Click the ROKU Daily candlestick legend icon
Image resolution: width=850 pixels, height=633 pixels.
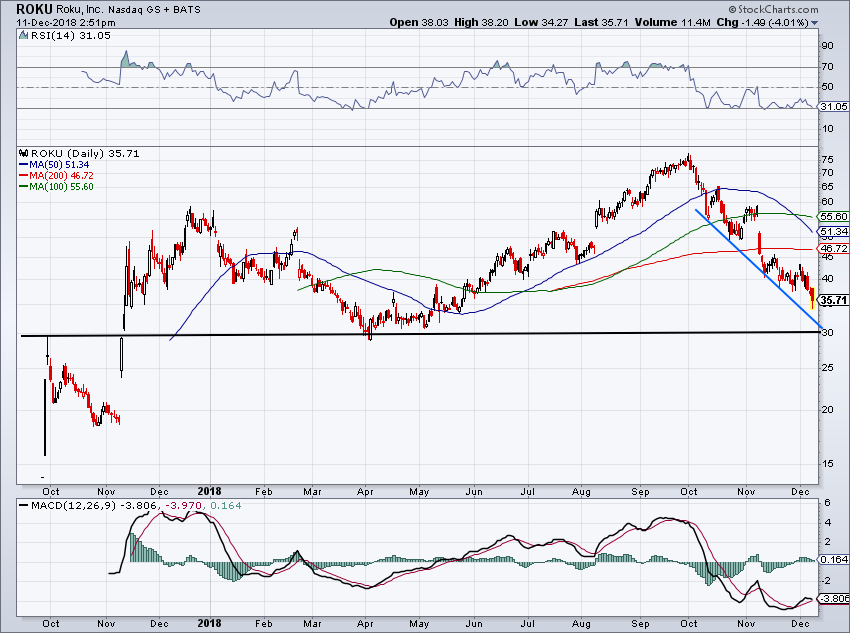(23, 153)
